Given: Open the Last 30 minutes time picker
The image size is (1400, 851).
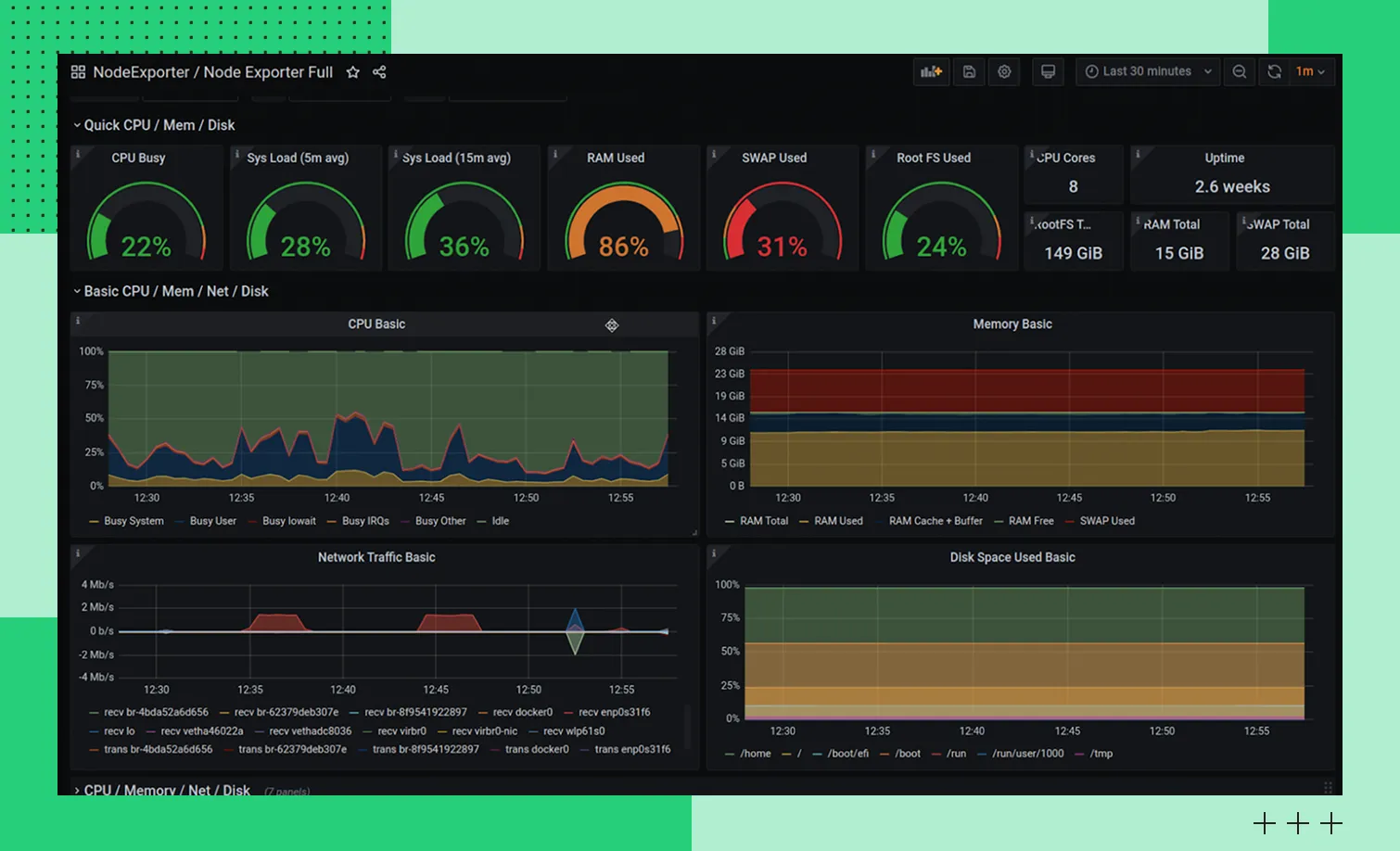Looking at the screenshot, I should click(x=1148, y=71).
